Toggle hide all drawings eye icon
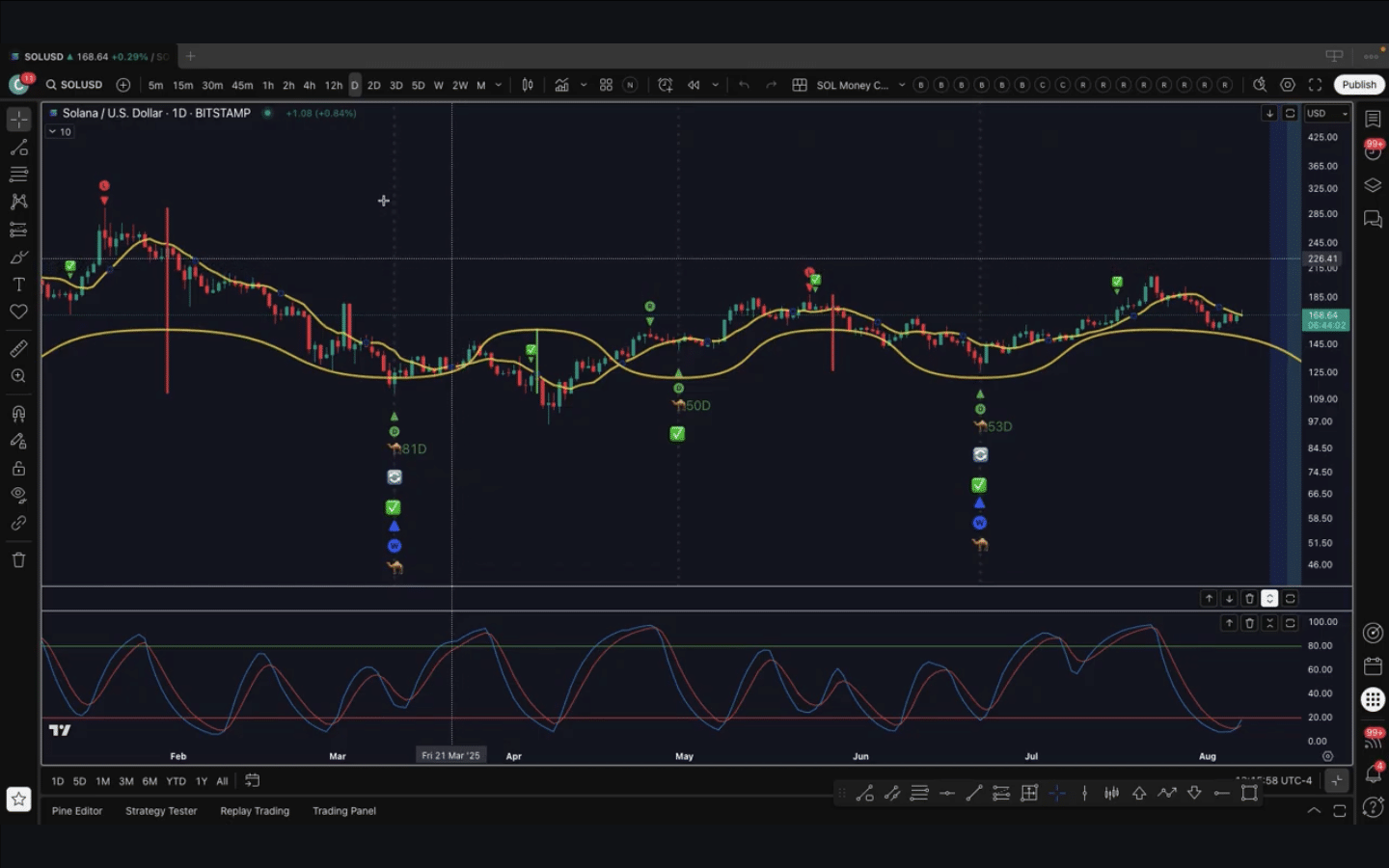This screenshot has height=868, width=1389. click(x=18, y=495)
